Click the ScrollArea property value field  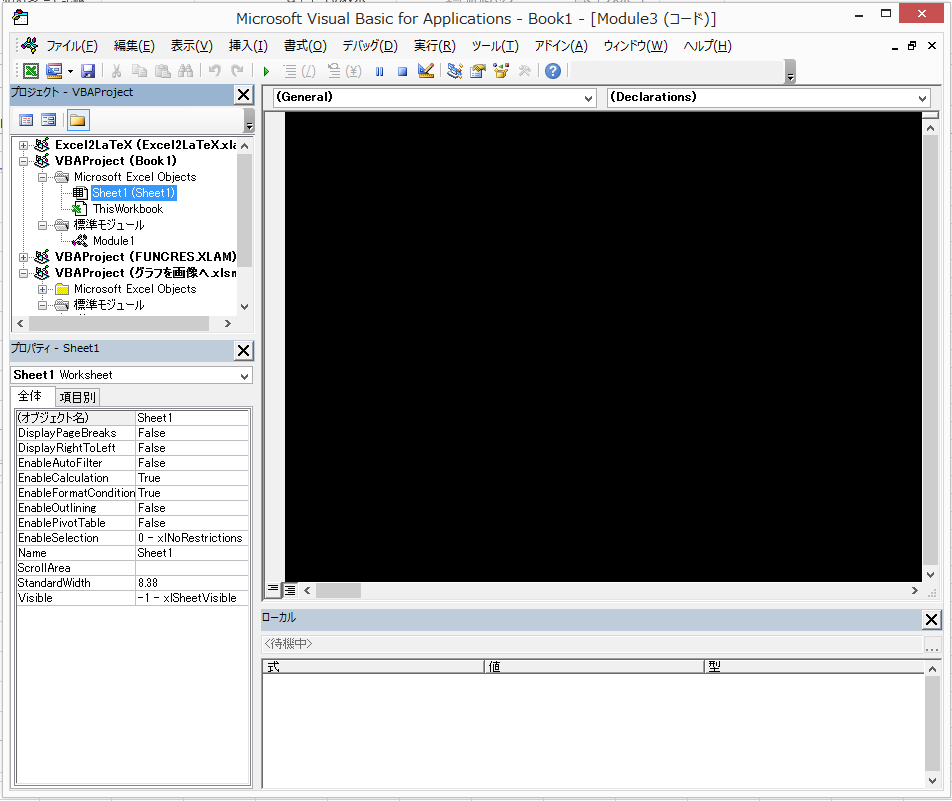pyautogui.click(x=192, y=568)
